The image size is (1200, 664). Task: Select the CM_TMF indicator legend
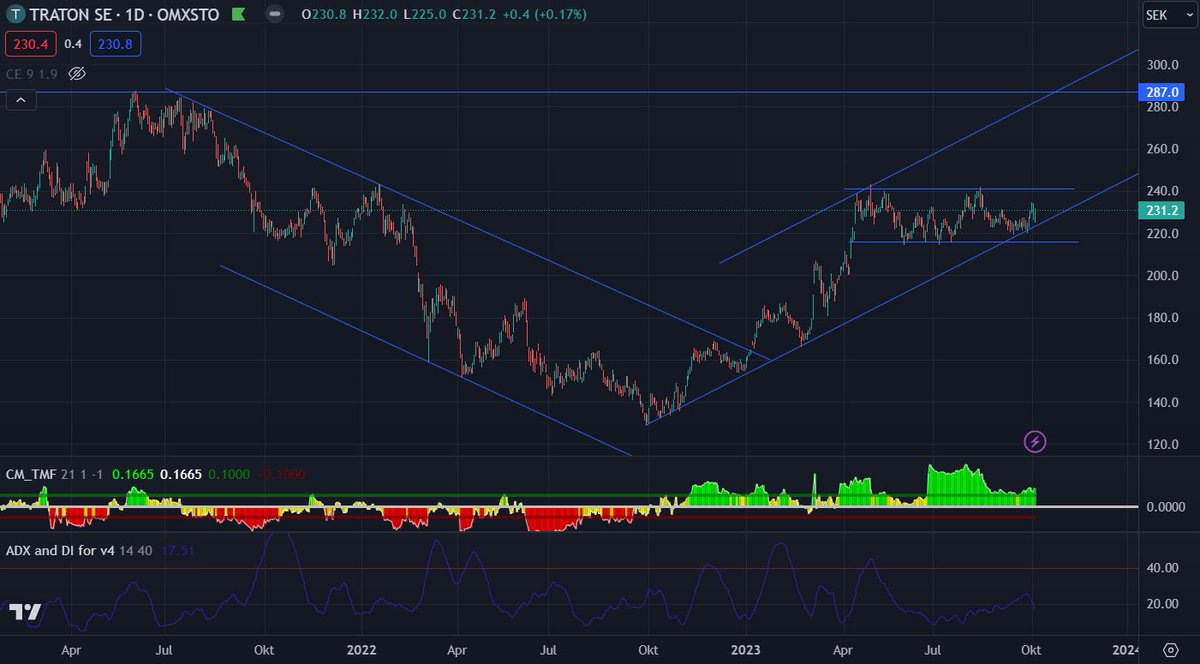54,474
